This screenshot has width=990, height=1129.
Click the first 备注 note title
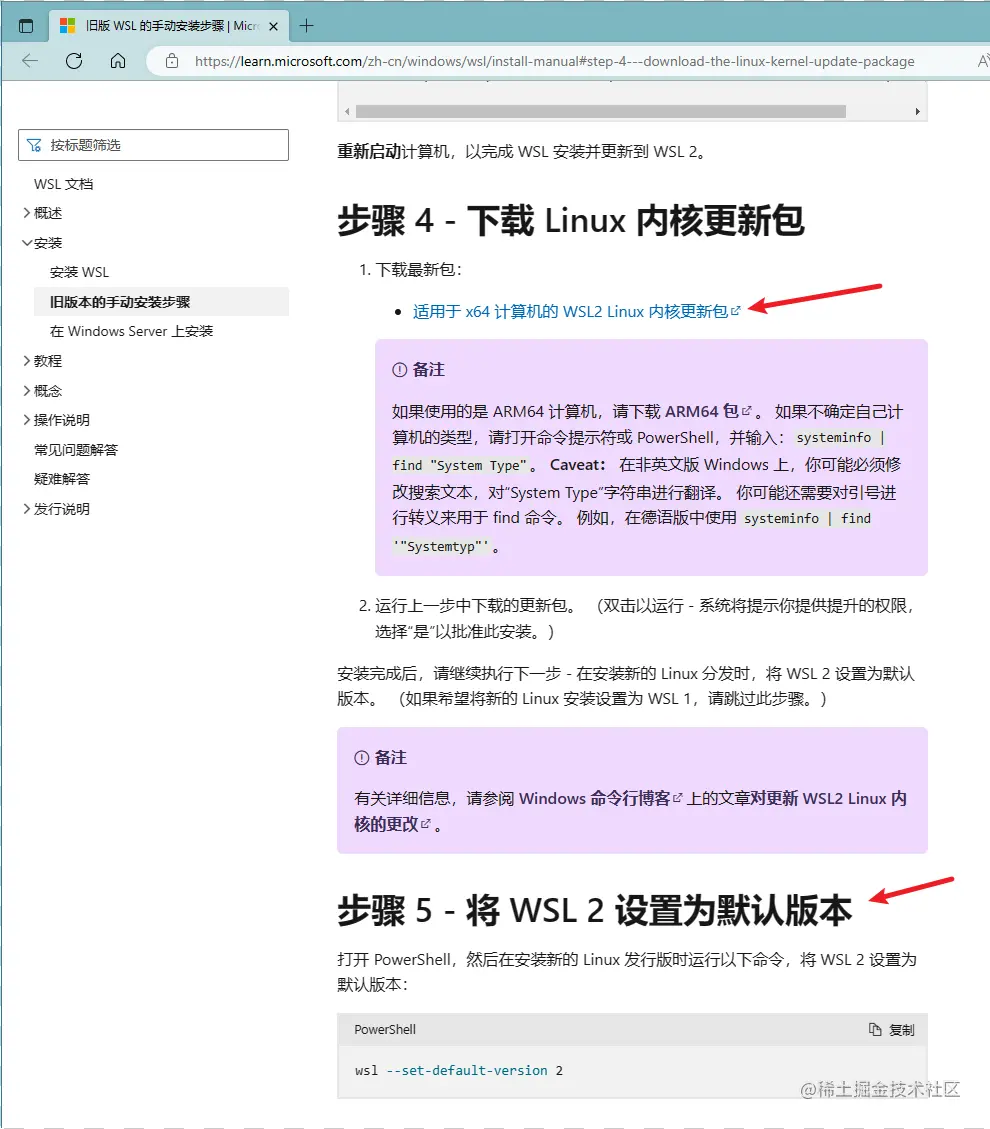(x=428, y=369)
